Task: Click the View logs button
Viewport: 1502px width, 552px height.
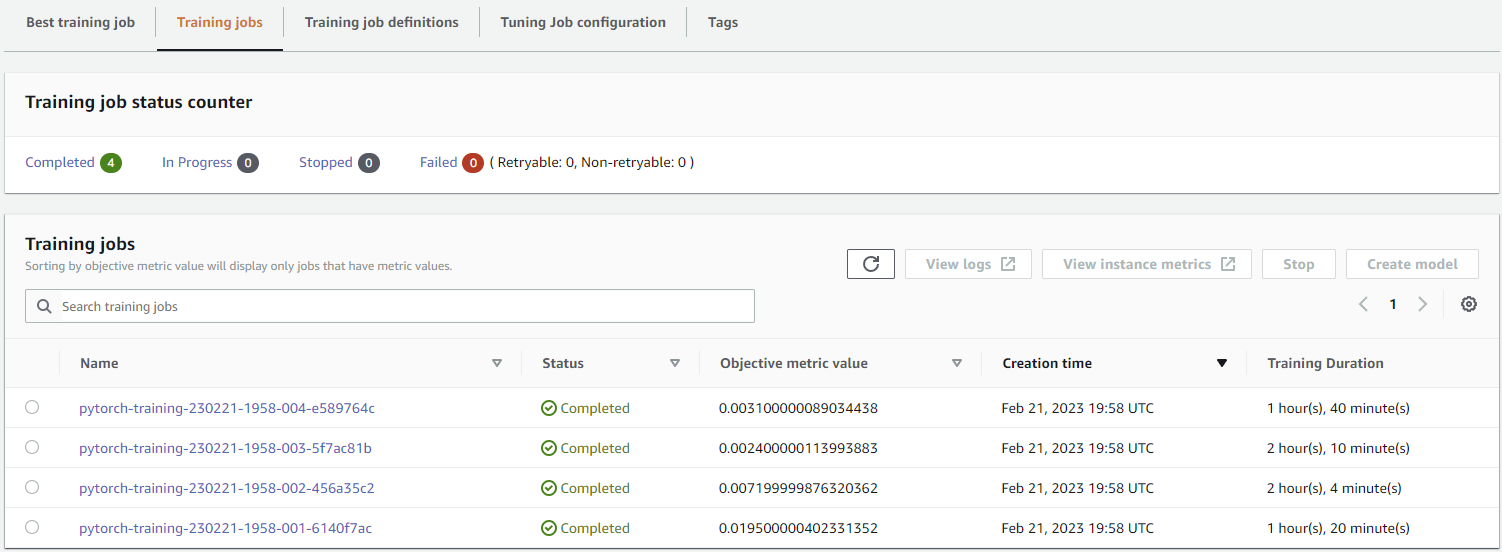Action: (968, 264)
